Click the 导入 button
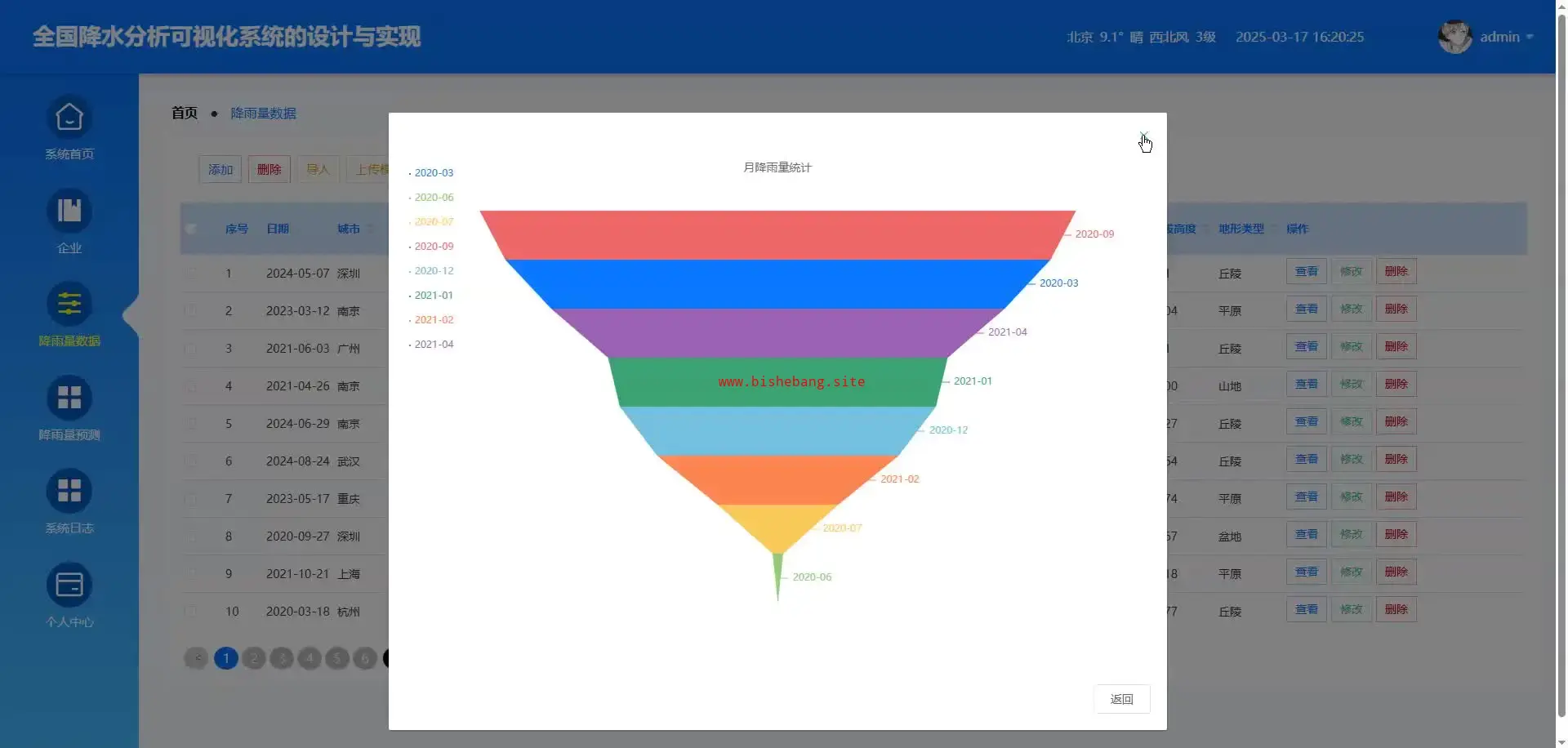 (318, 170)
